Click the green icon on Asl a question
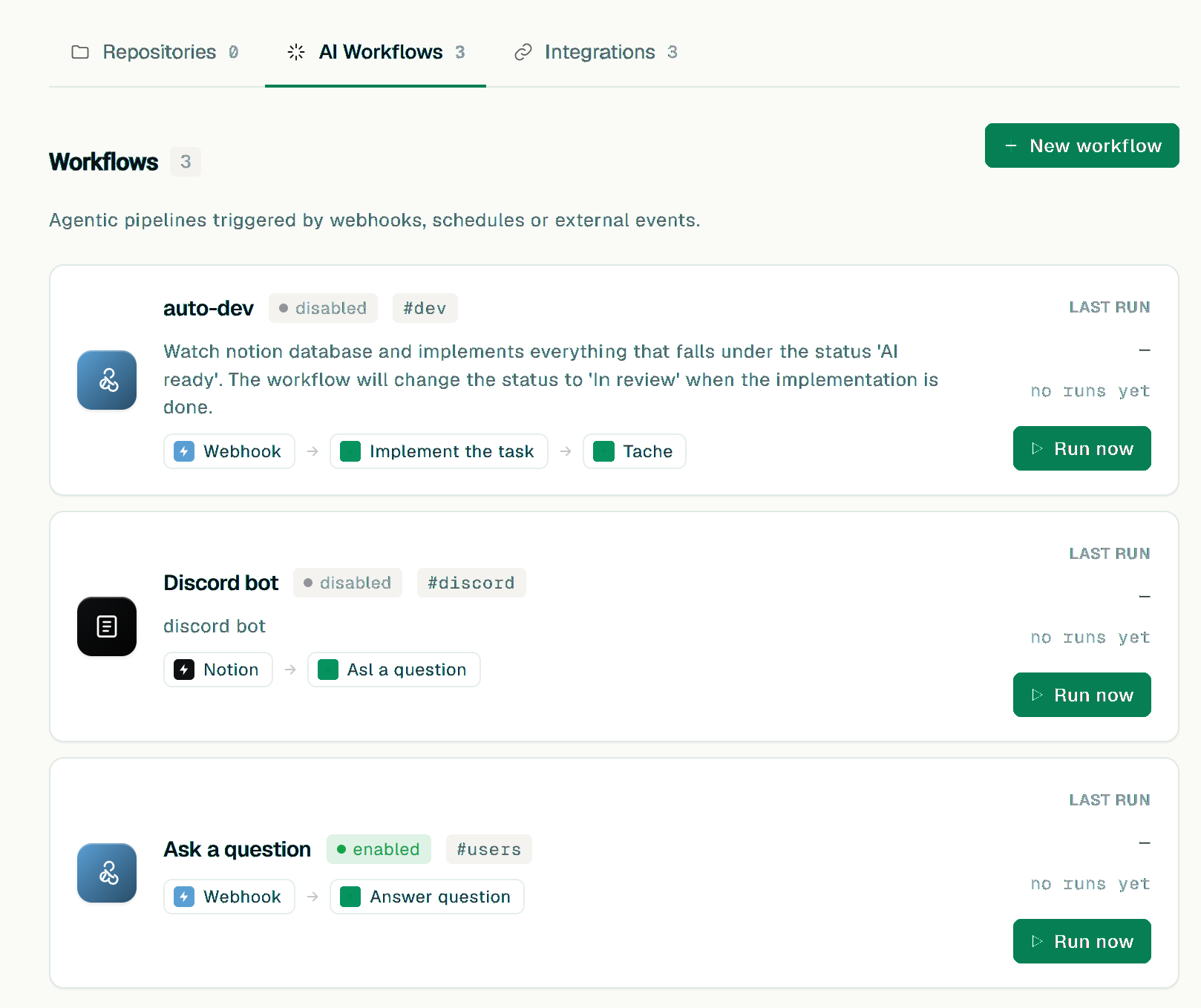Viewport: 1201px width, 1008px height. (328, 670)
